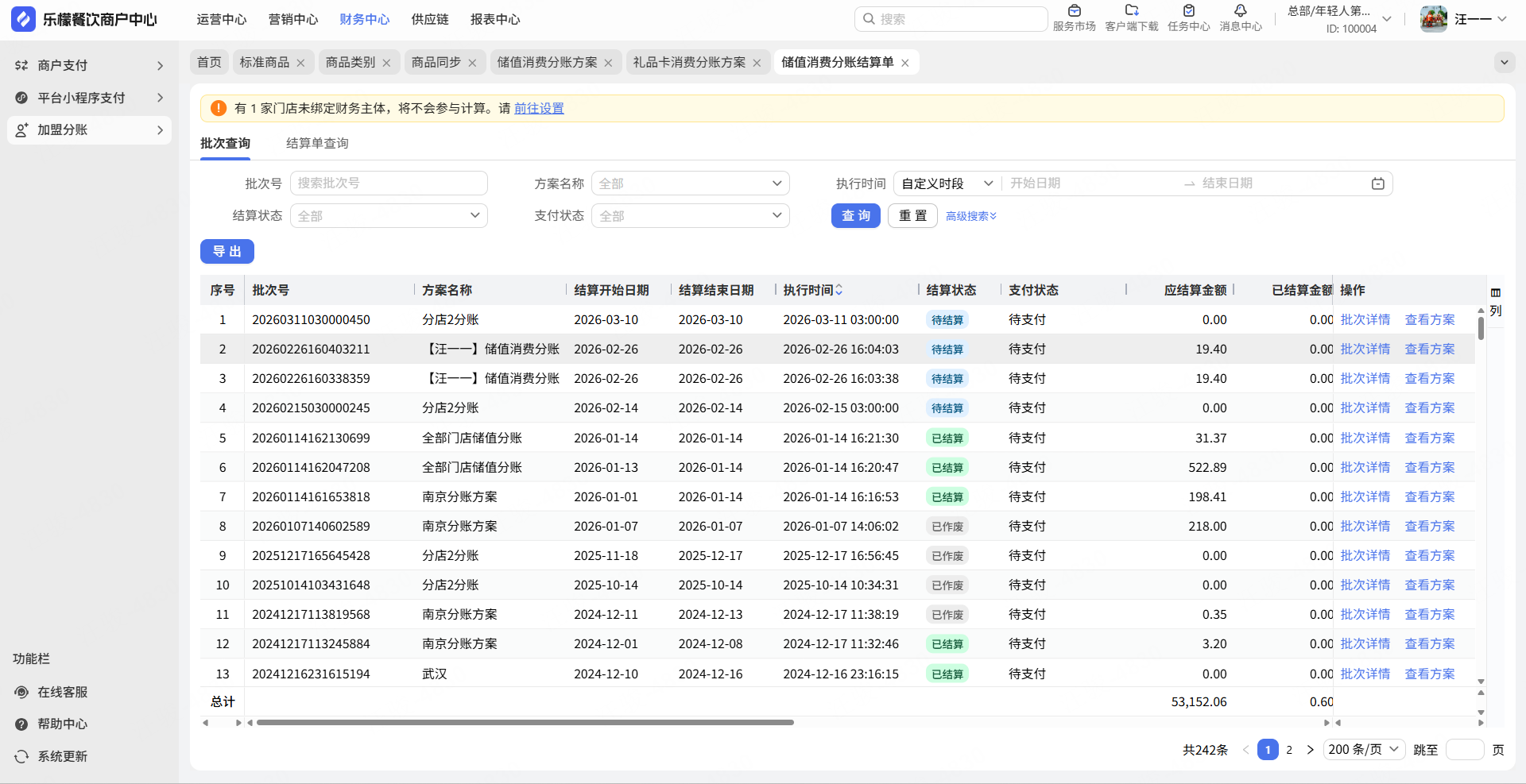Click the calendar icon in date range
The width and height of the screenshot is (1526, 784).
(x=1377, y=184)
